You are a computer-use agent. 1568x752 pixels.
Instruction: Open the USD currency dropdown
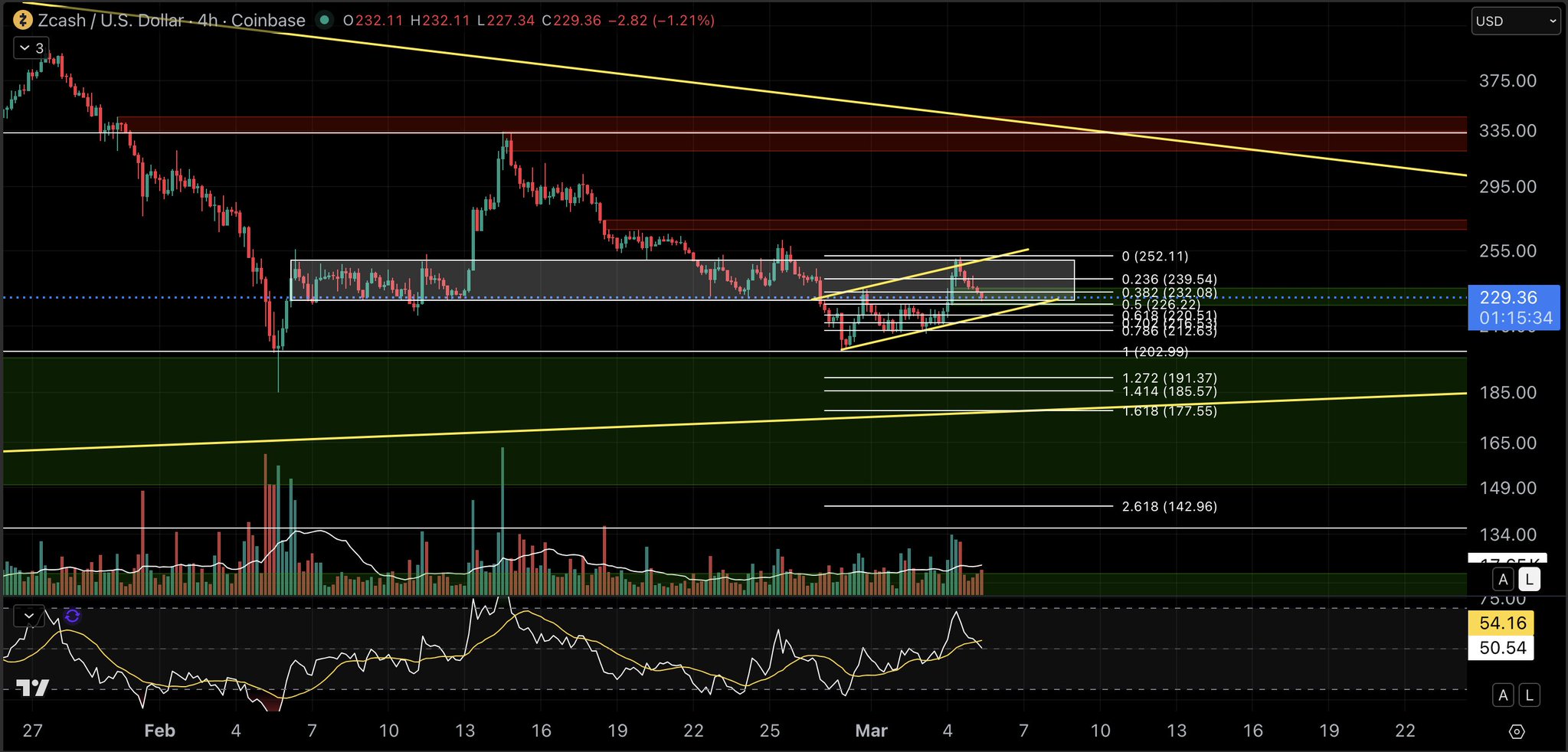coord(1516,21)
